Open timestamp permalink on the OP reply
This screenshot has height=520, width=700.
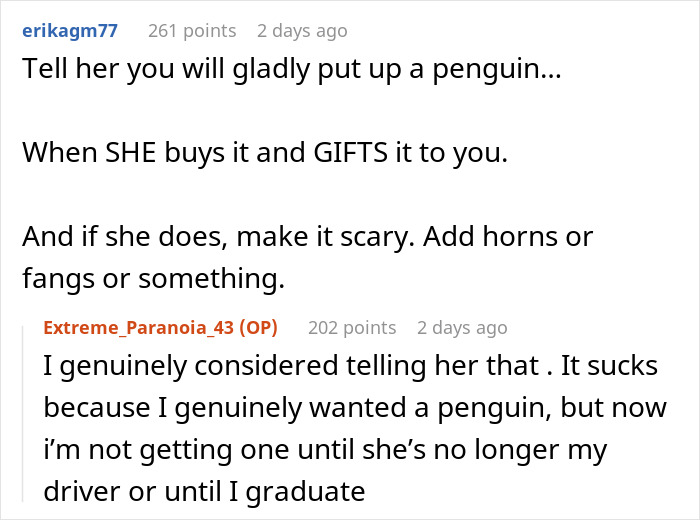click(x=463, y=328)
